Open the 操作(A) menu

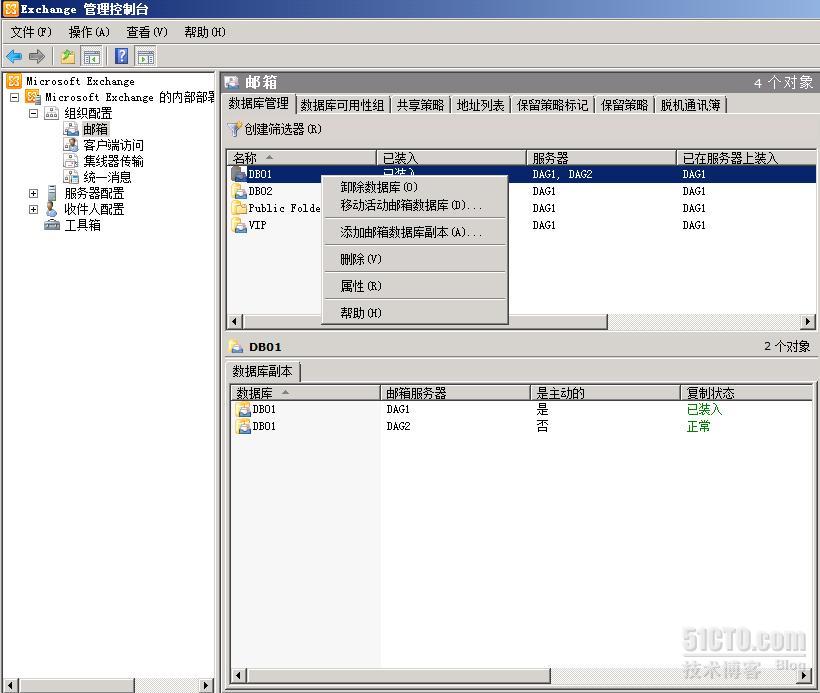[x=89, y=32]
